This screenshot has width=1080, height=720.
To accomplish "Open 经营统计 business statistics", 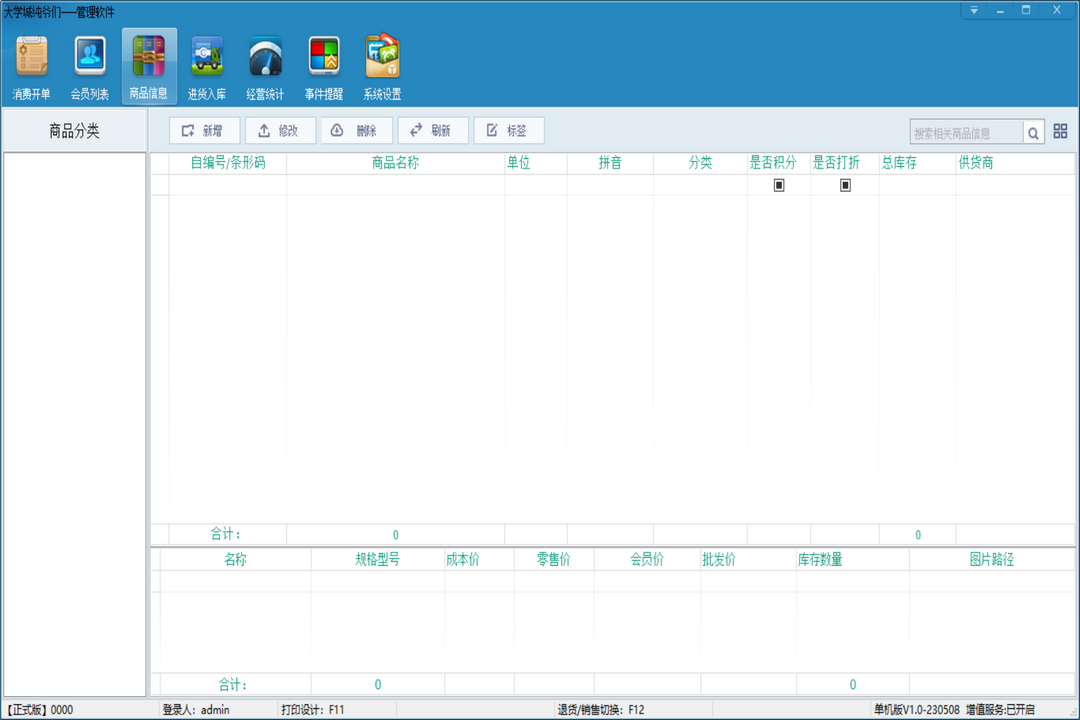I will 265,66.
